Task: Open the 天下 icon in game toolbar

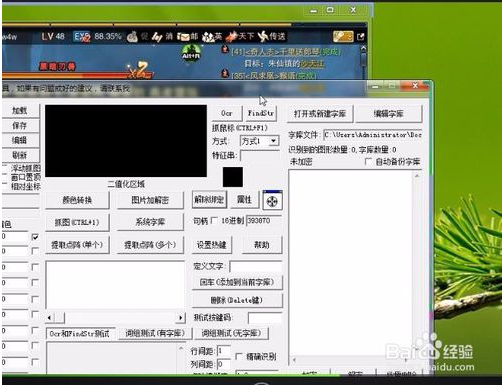Action: [232, 37]
